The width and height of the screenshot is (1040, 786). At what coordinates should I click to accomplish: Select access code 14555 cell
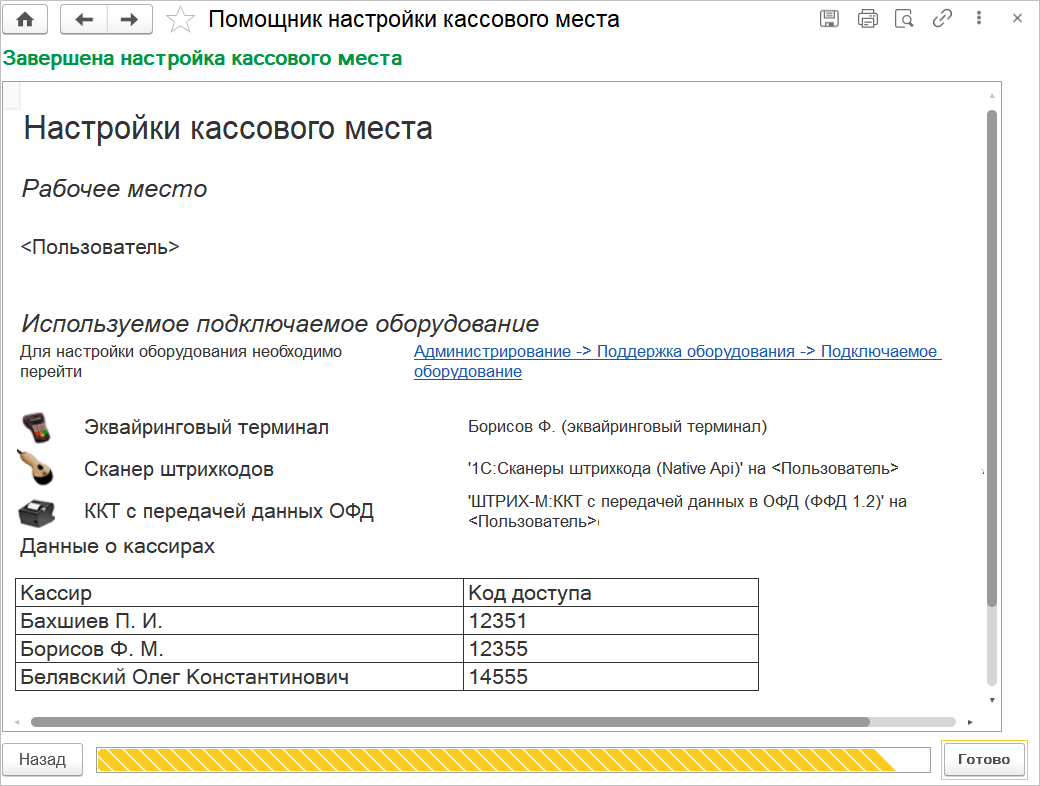(610, 677)
